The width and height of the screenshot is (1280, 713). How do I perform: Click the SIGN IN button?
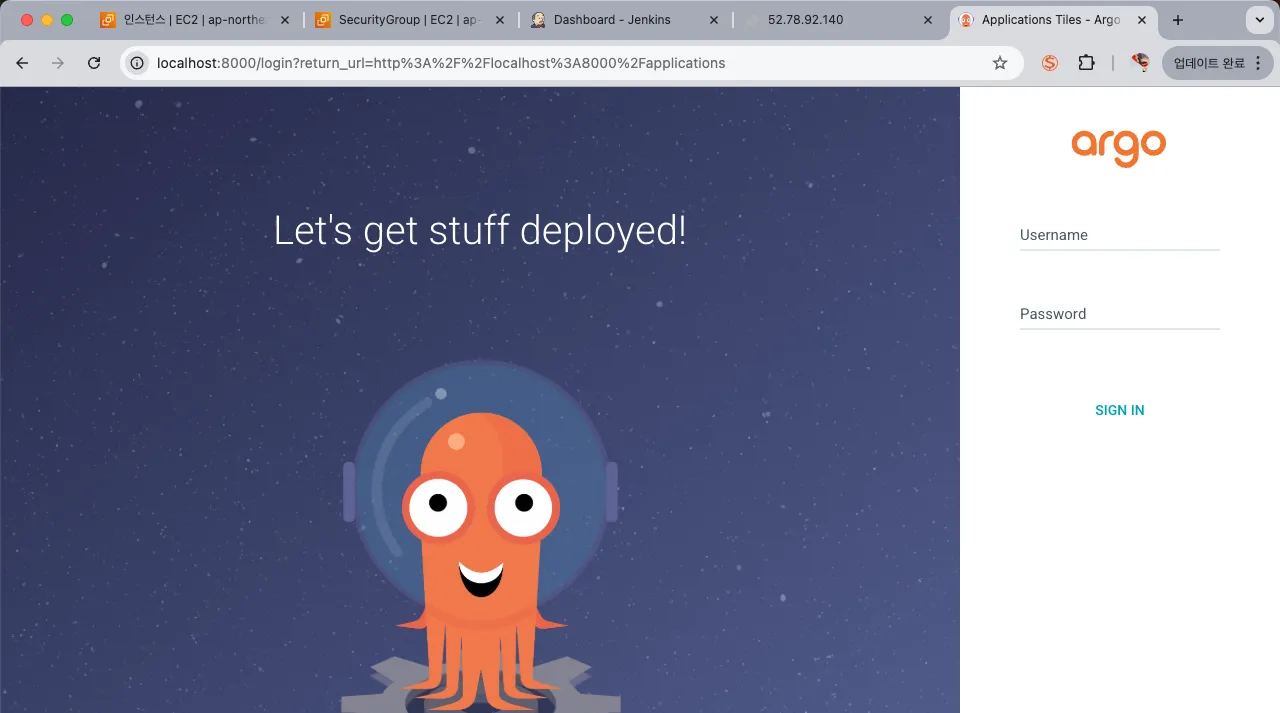pyautogui.click(x=1120, y=410)
